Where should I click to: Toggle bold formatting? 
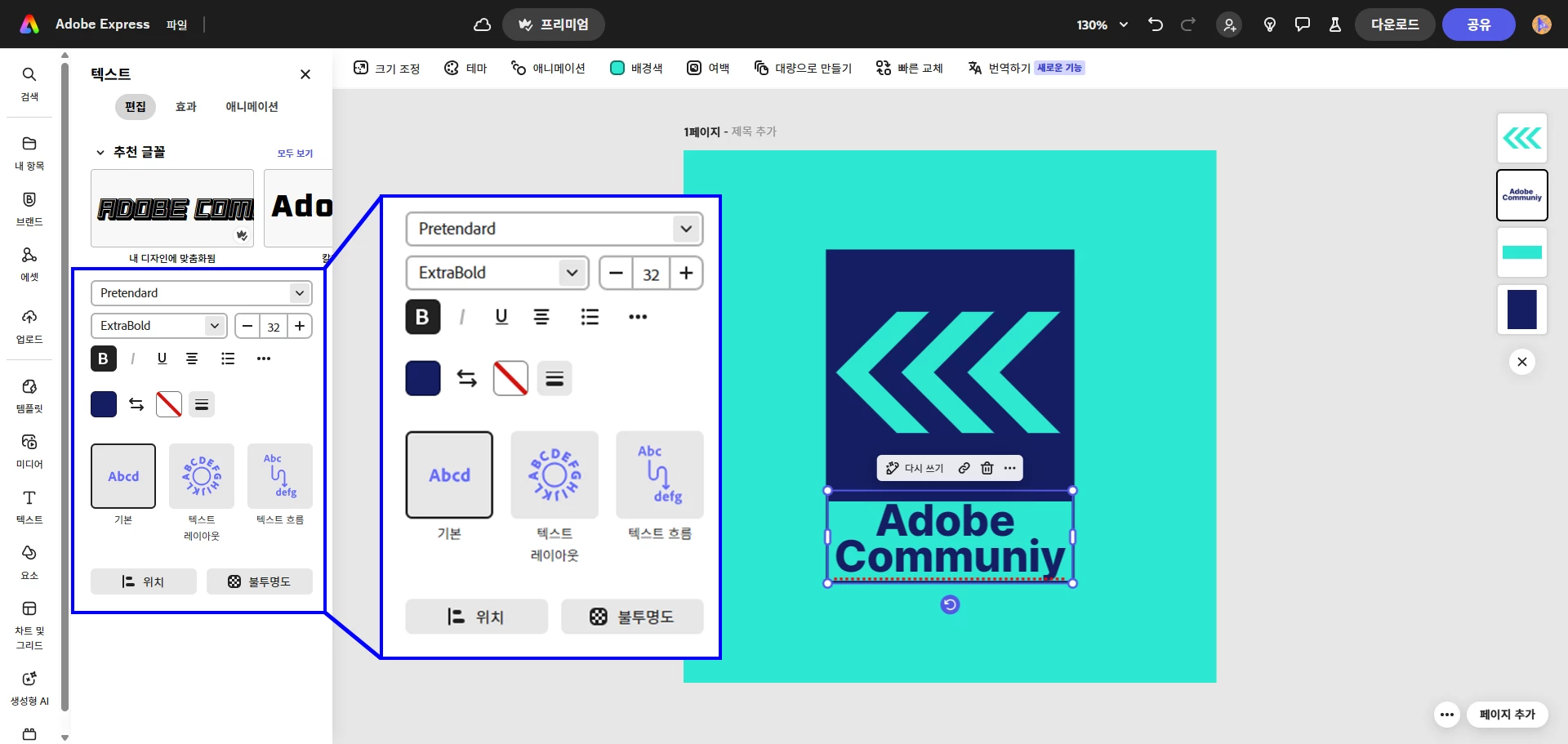point(103,359)
